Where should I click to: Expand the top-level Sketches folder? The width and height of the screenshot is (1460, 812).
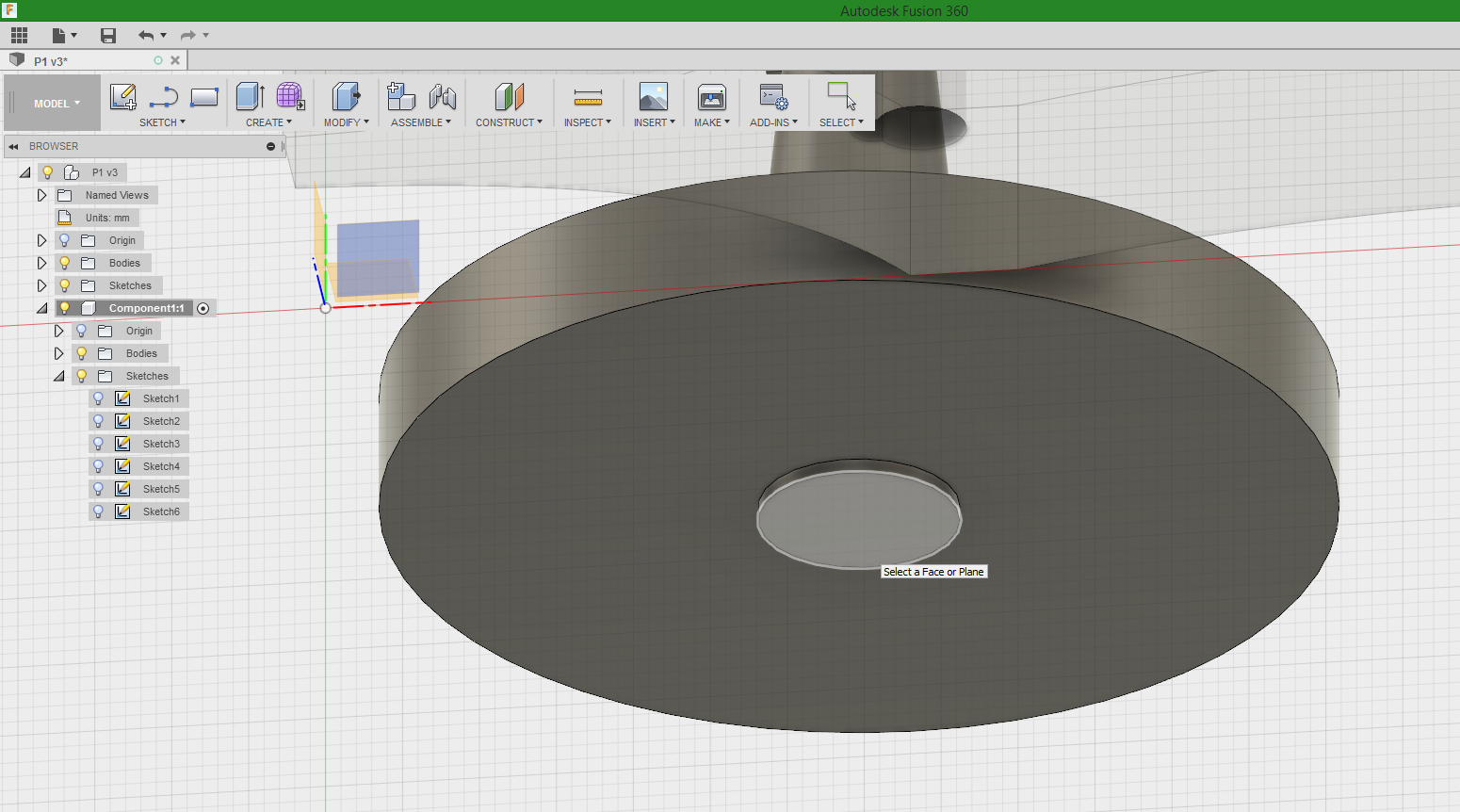pos(41,285)
